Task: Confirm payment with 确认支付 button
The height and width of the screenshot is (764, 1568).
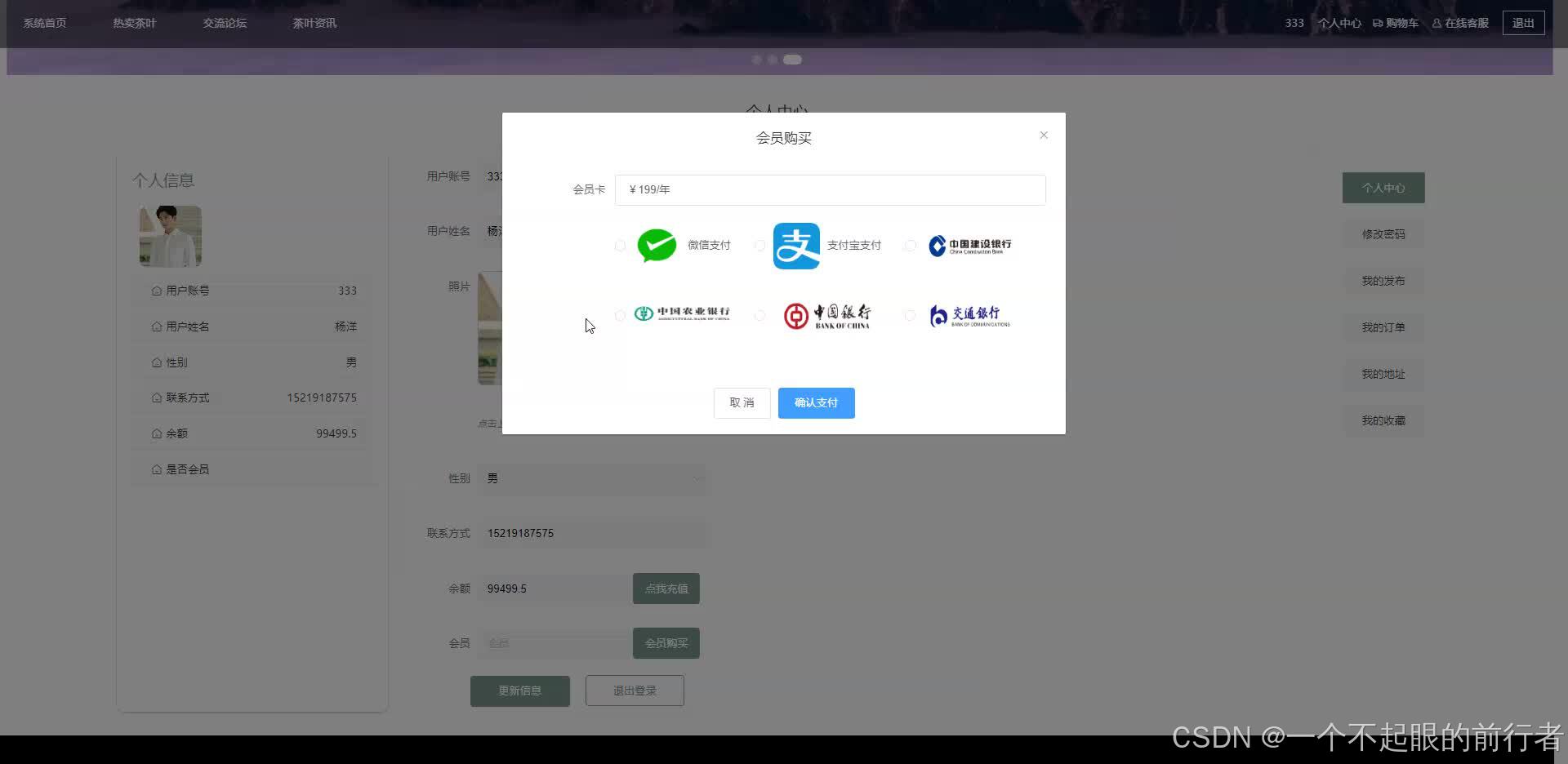Action: (816, 403)
